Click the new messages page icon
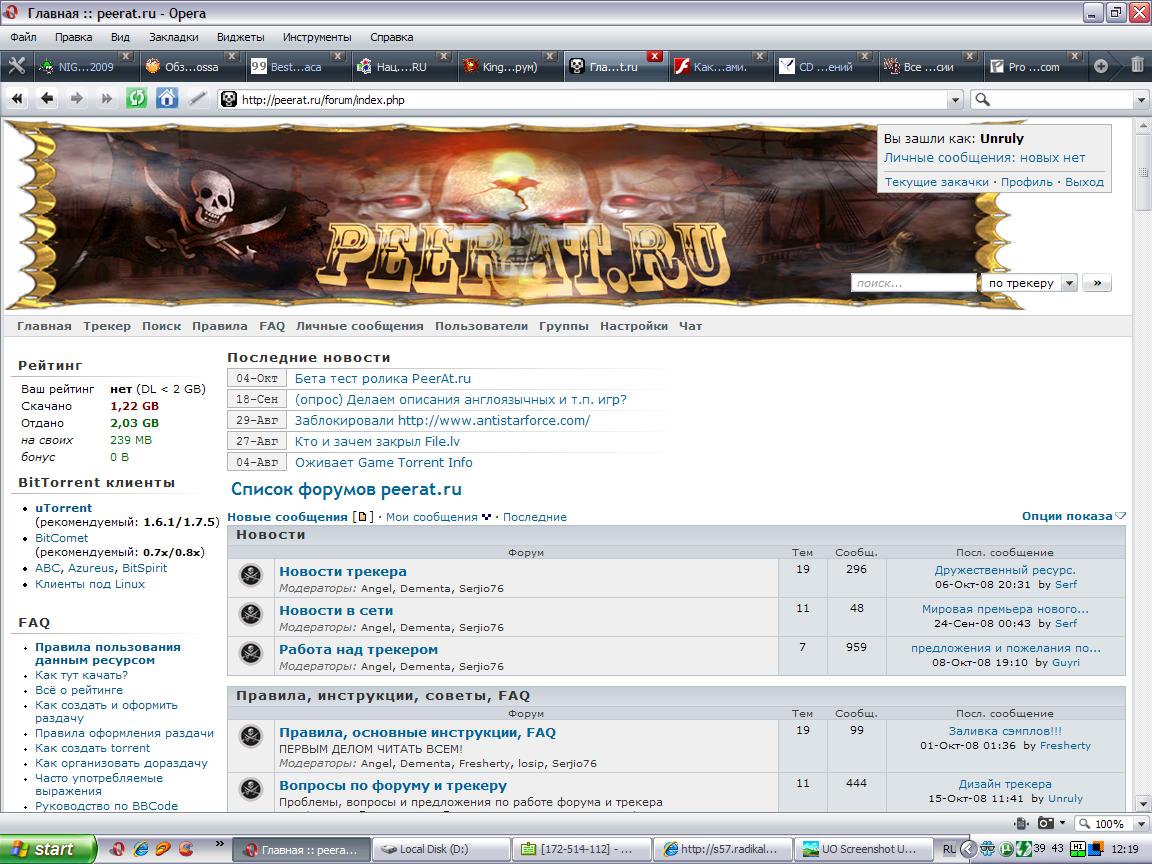The width and height of the screenshot is (1152, 864). 362,516
